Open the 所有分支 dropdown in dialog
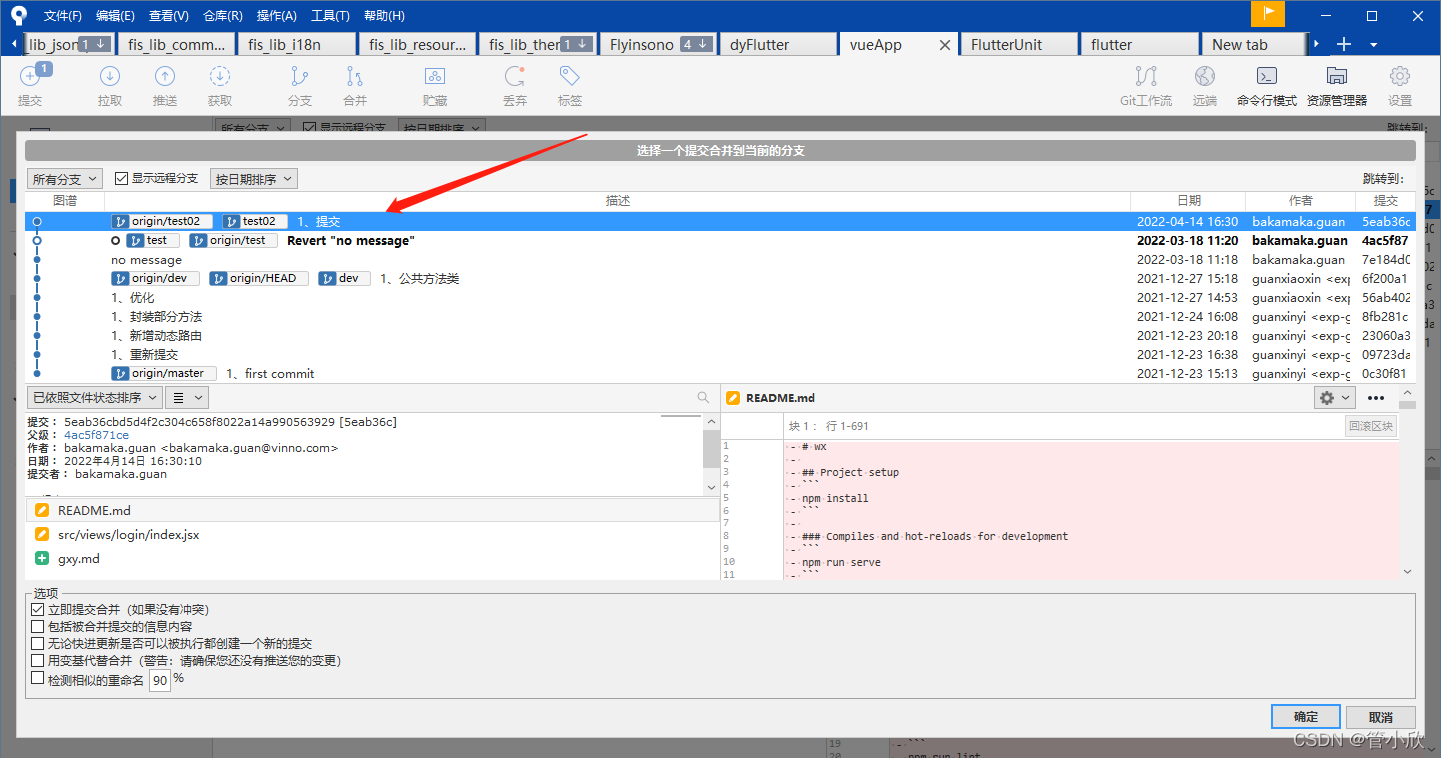The height and width of the screenshot is (759, 1441). coord(65,178)
